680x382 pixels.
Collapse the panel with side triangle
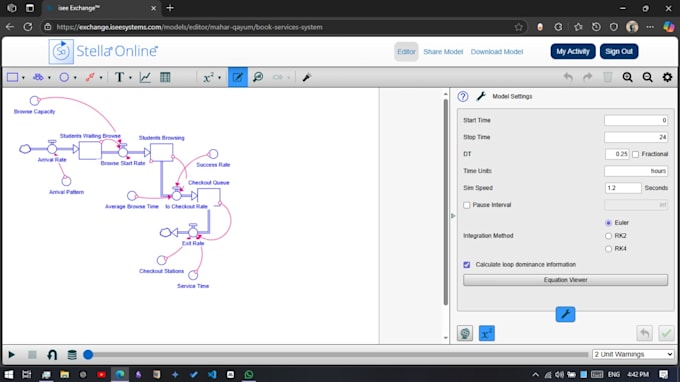[453, 215]
